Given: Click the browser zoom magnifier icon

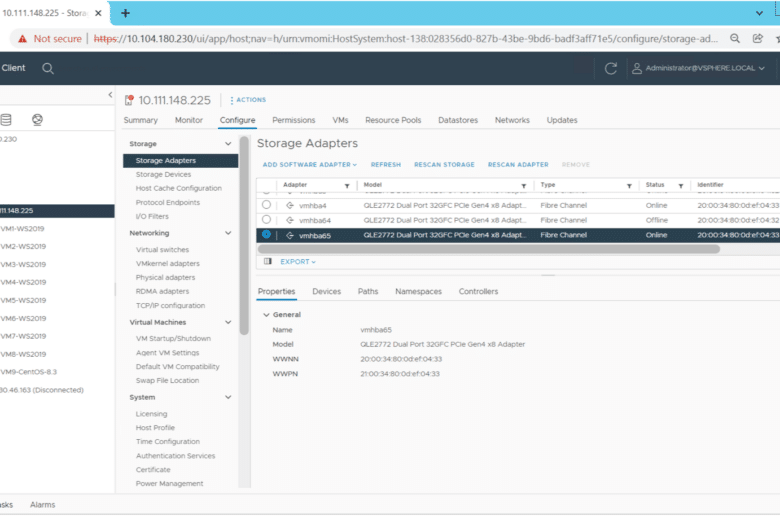Looking at the screenshot, I should tap(735, 38).
